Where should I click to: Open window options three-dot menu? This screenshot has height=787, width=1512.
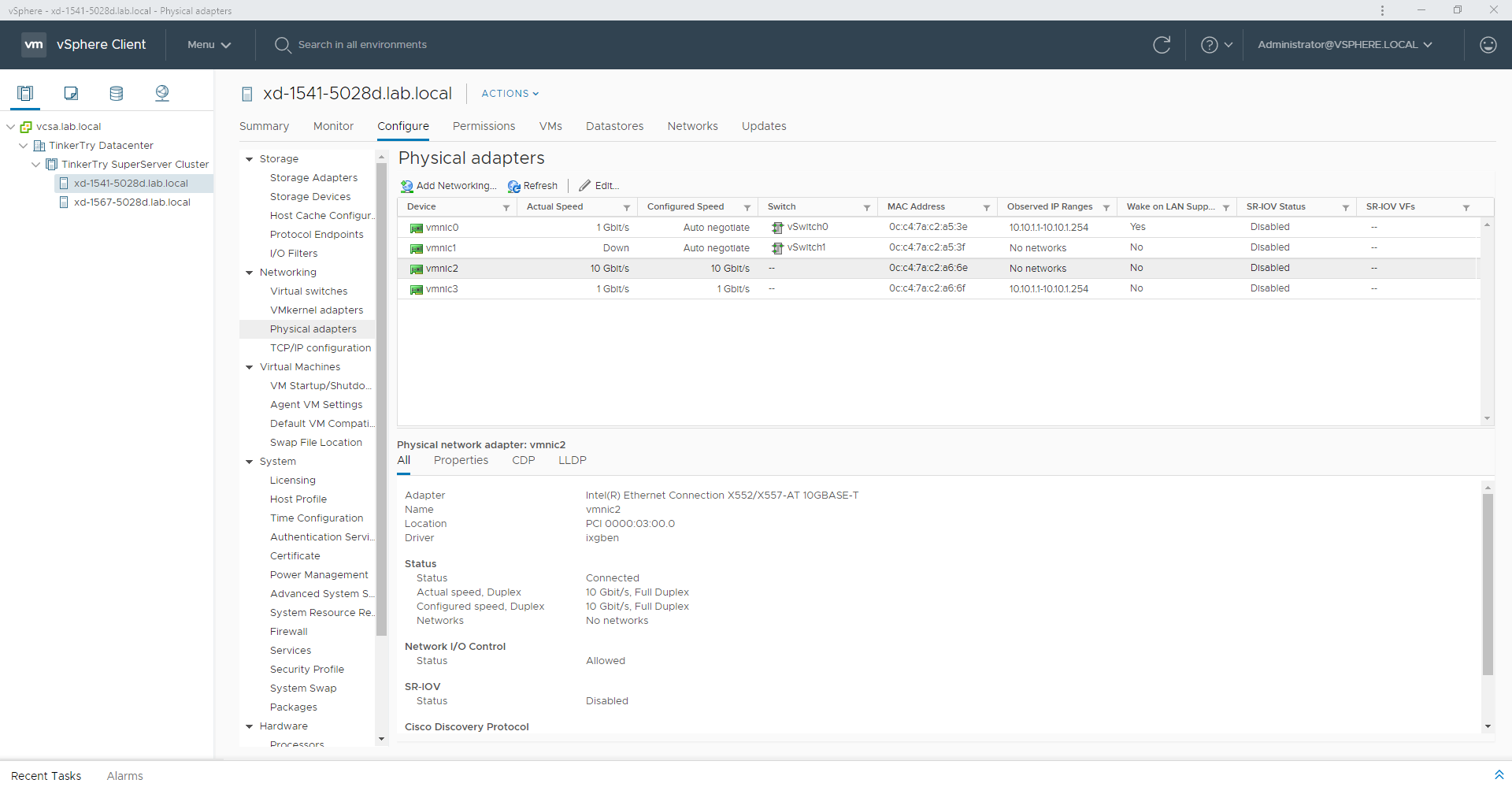point(1382,10)
